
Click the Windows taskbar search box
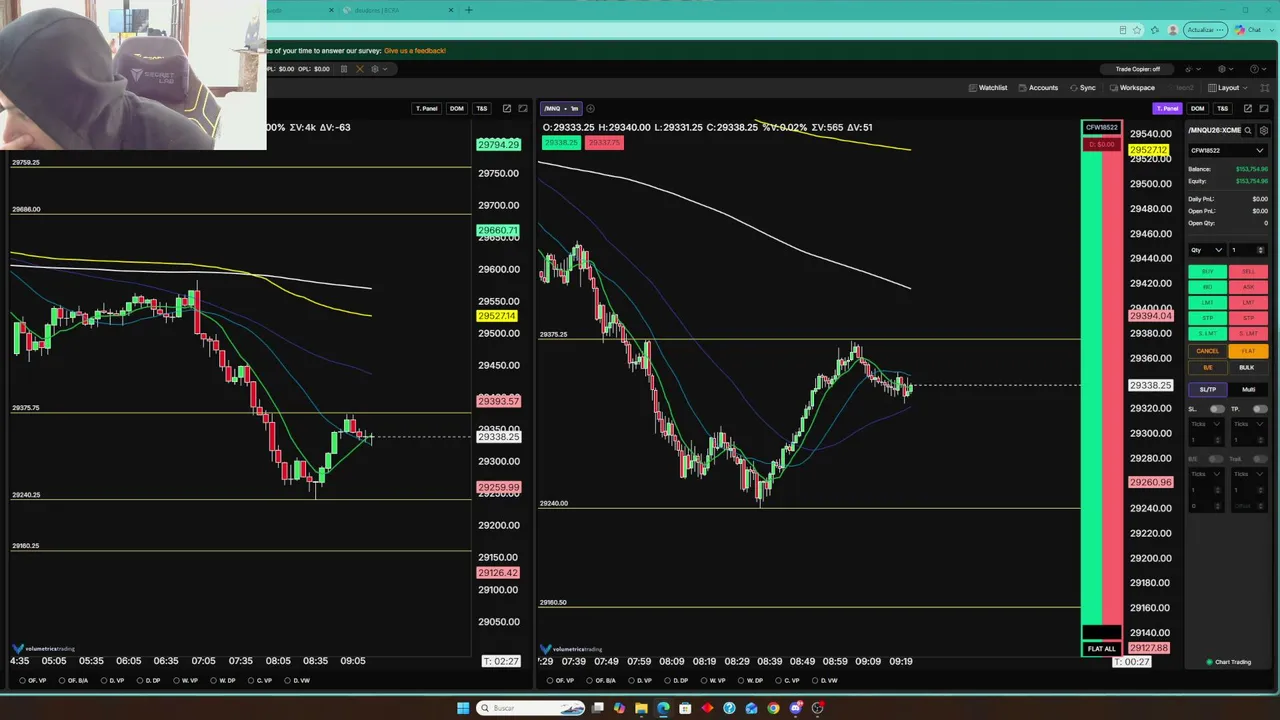coord(531,708)
